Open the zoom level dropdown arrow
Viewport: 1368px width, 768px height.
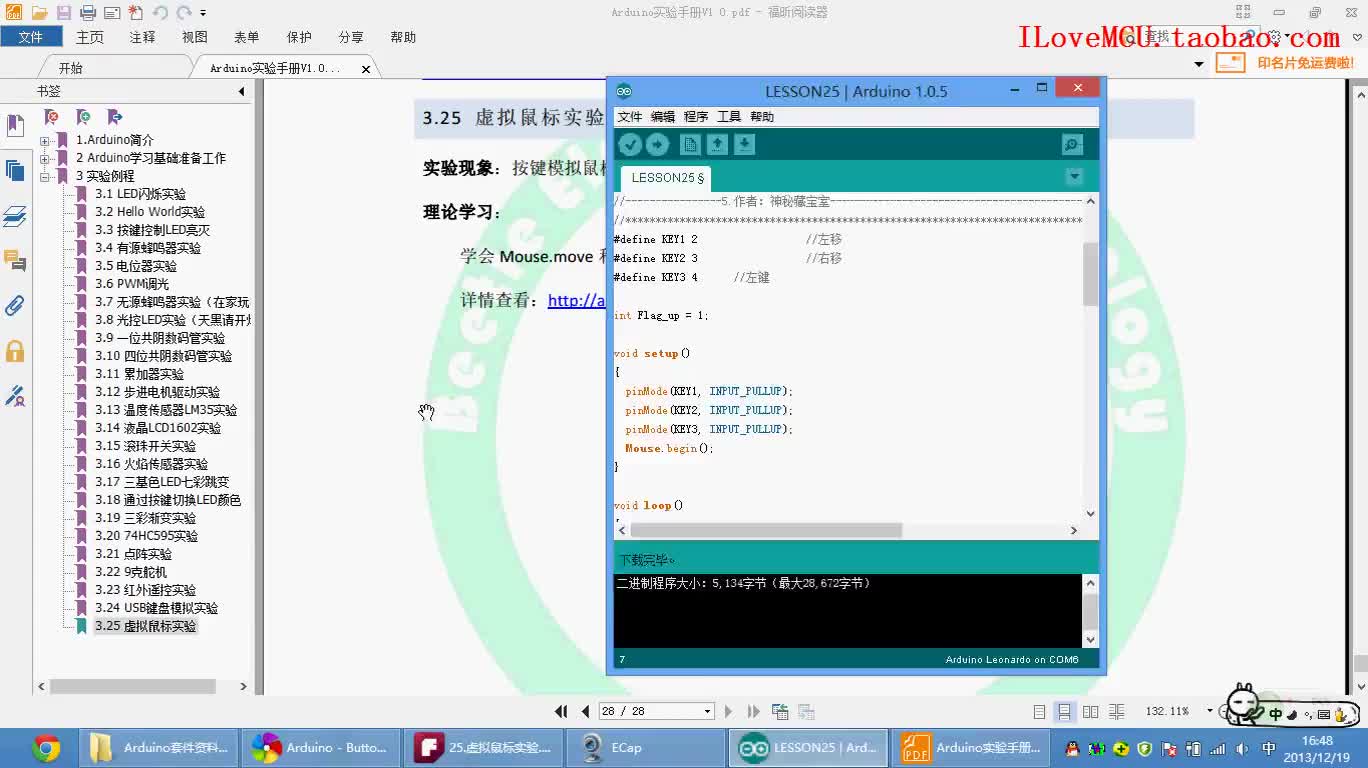[x=1209, y=711]
